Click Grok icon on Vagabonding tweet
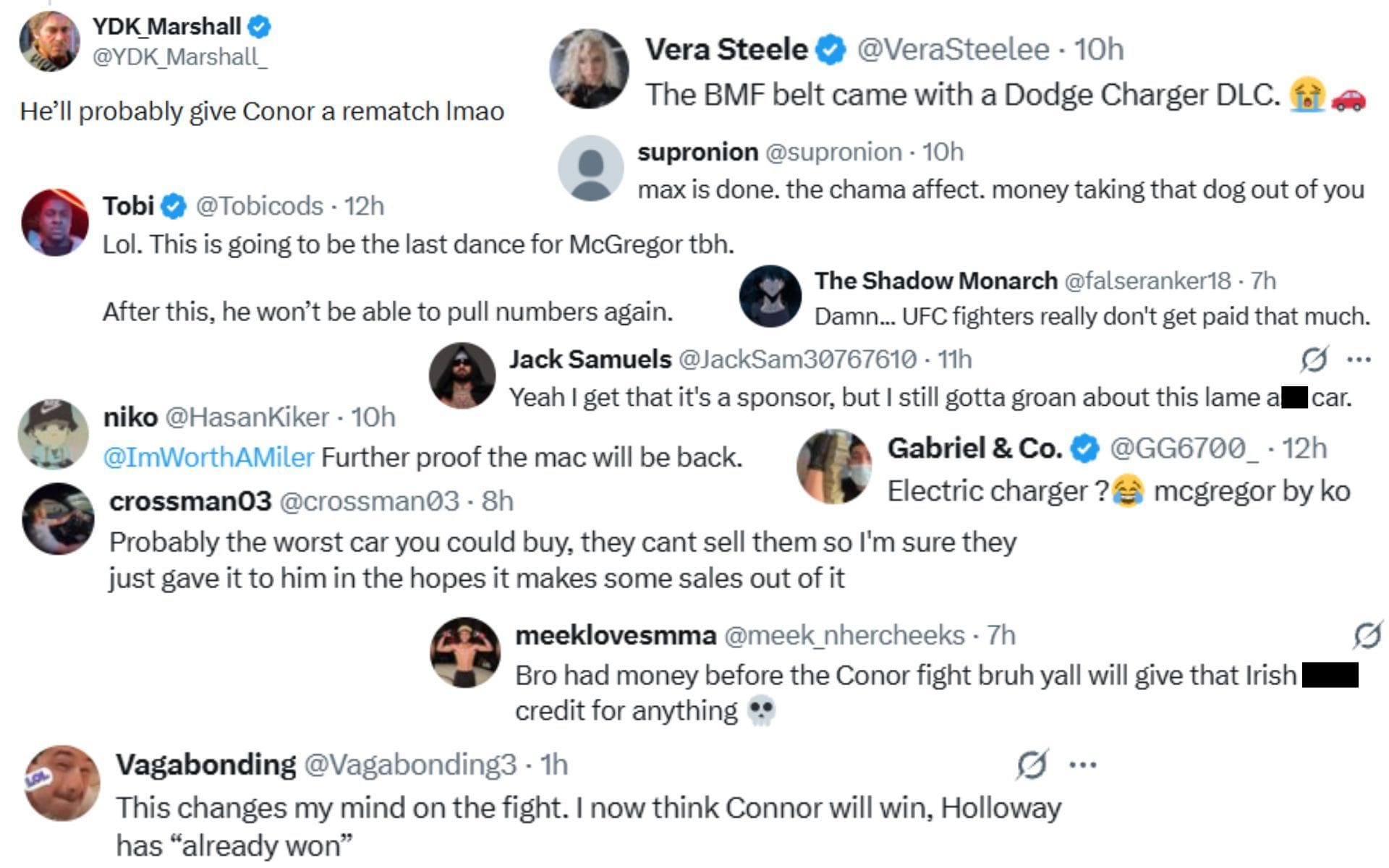1389x868 pixels. [x=1031, y=765]
